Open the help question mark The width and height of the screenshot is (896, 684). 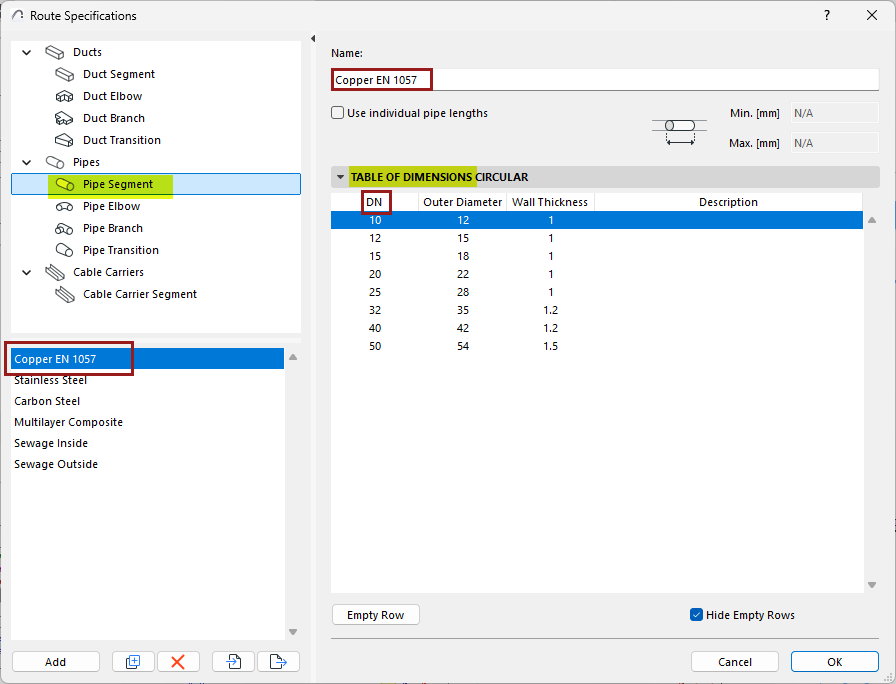pyautogui.click(x=827, y=15)
